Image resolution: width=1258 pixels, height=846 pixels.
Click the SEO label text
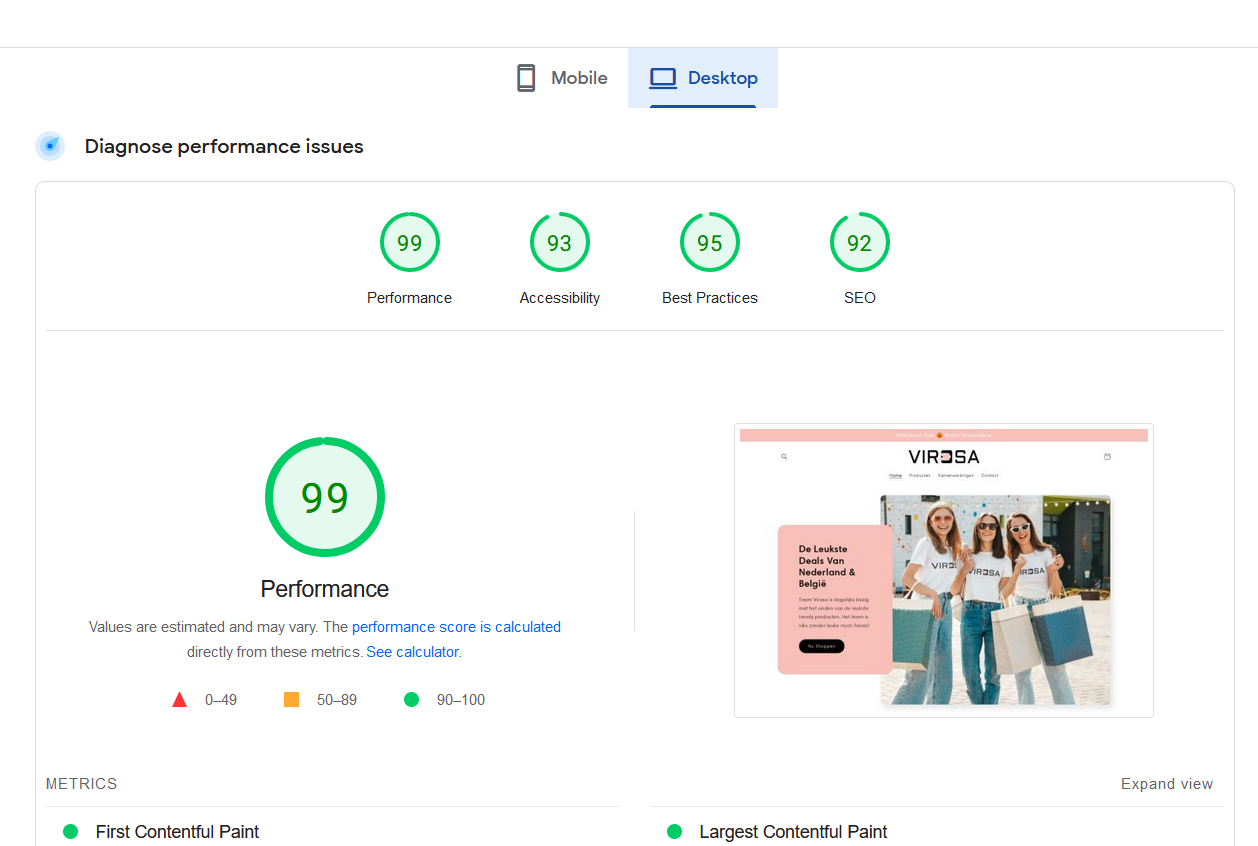point(860,298)
